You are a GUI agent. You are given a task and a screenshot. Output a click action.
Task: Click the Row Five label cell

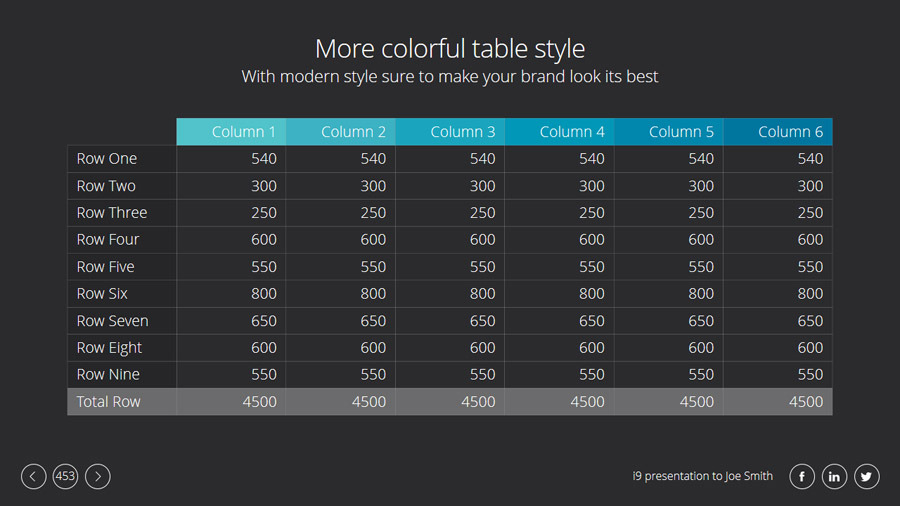point(122,267)
